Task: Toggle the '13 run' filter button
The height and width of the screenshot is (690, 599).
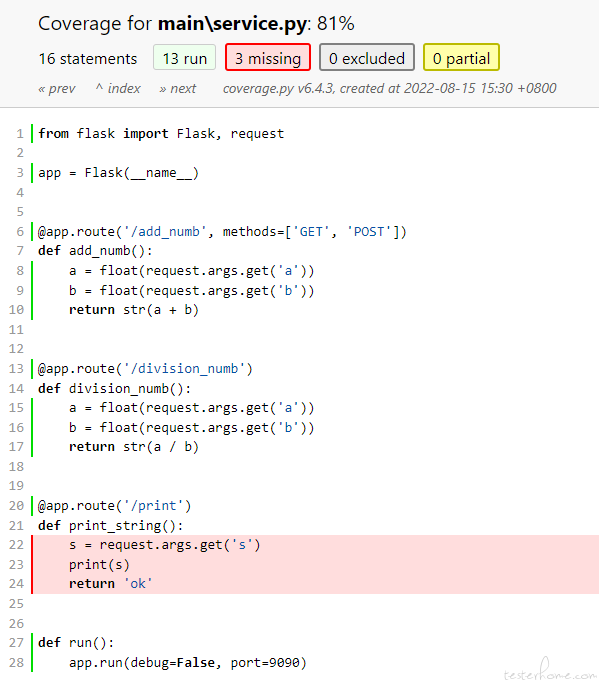Action: tap(184, 58)
